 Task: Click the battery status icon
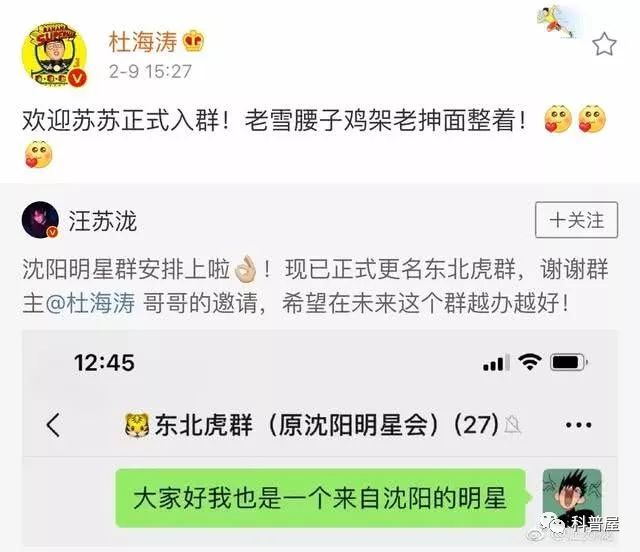569,362
